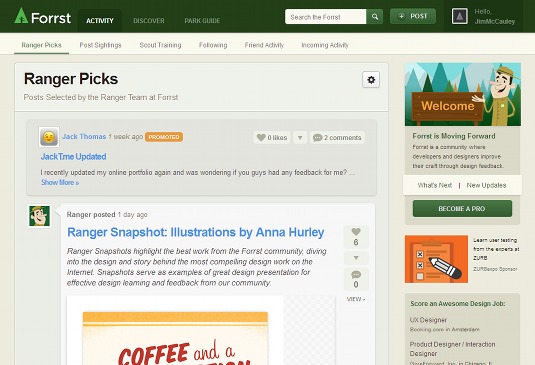
Task: Expand post with Show More link
Action: (60, 182)
